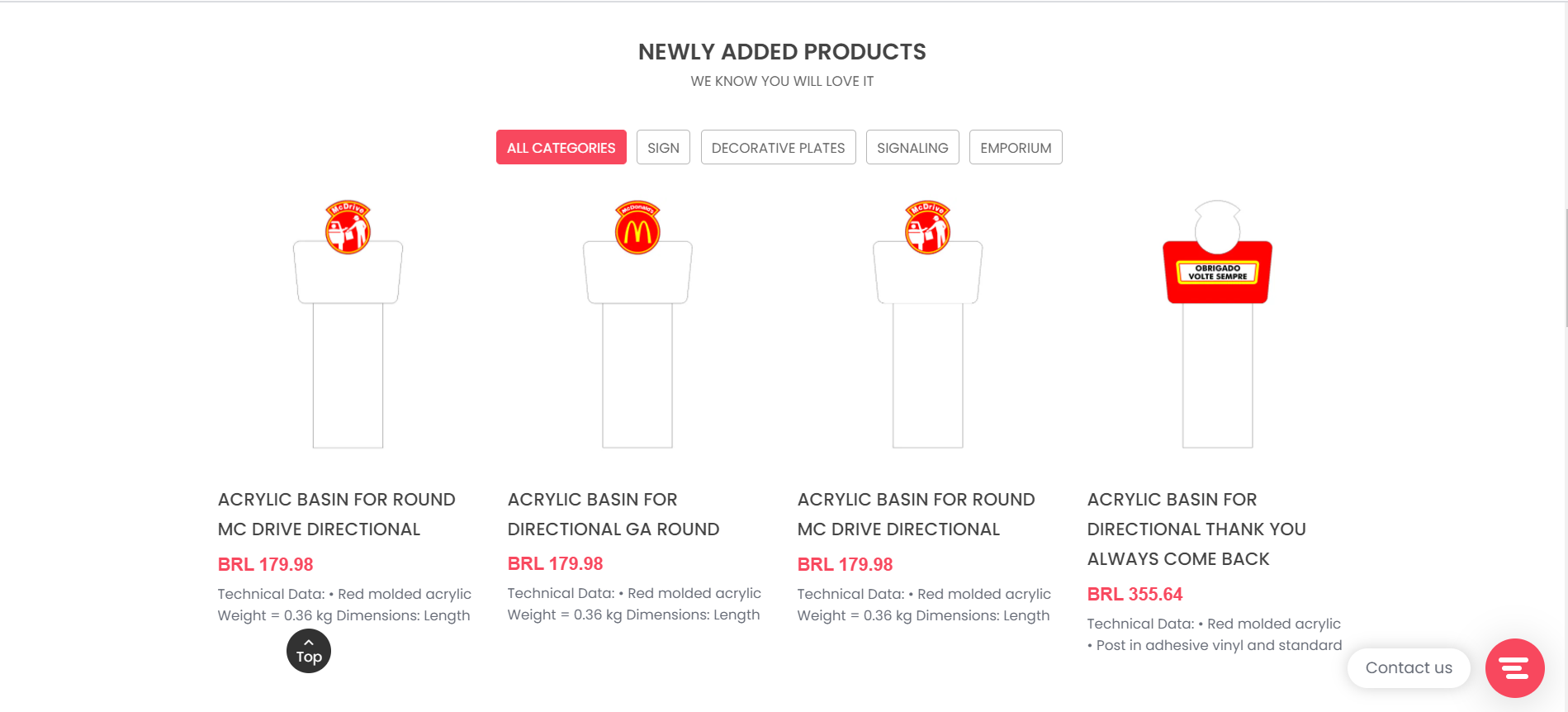The image size is (1568, 712).
Task: Filter by Decorative Plates category
Action: [x=778, y=148]
